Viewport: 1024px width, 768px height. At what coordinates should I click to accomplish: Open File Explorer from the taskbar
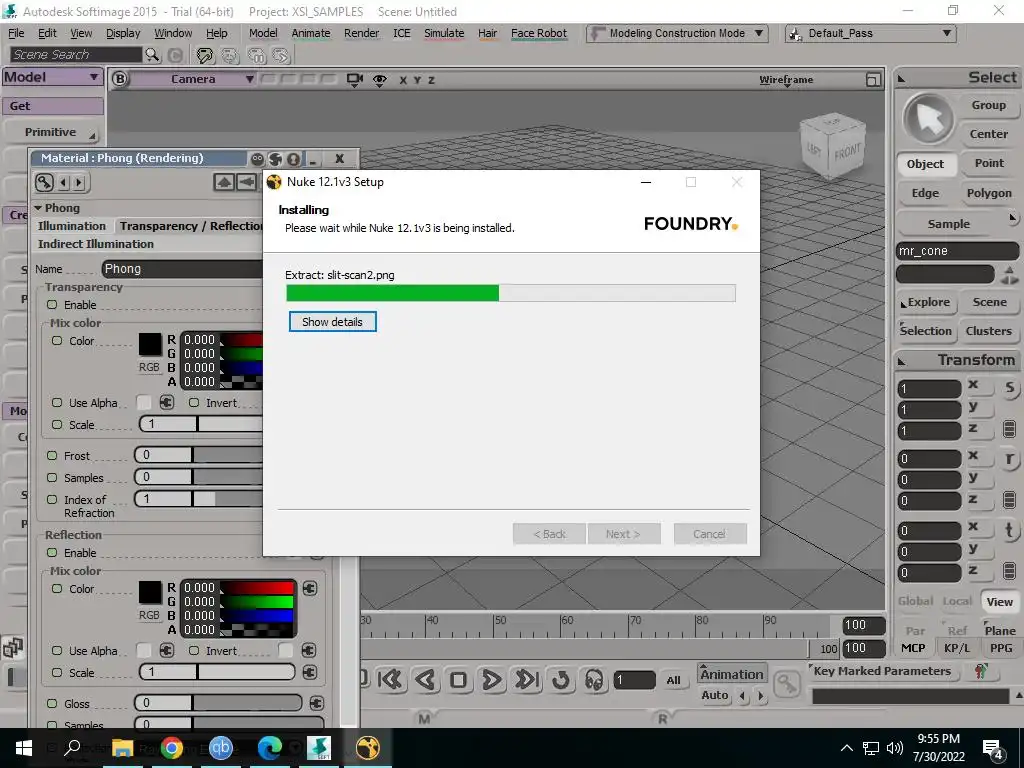(x=122, y=748)
